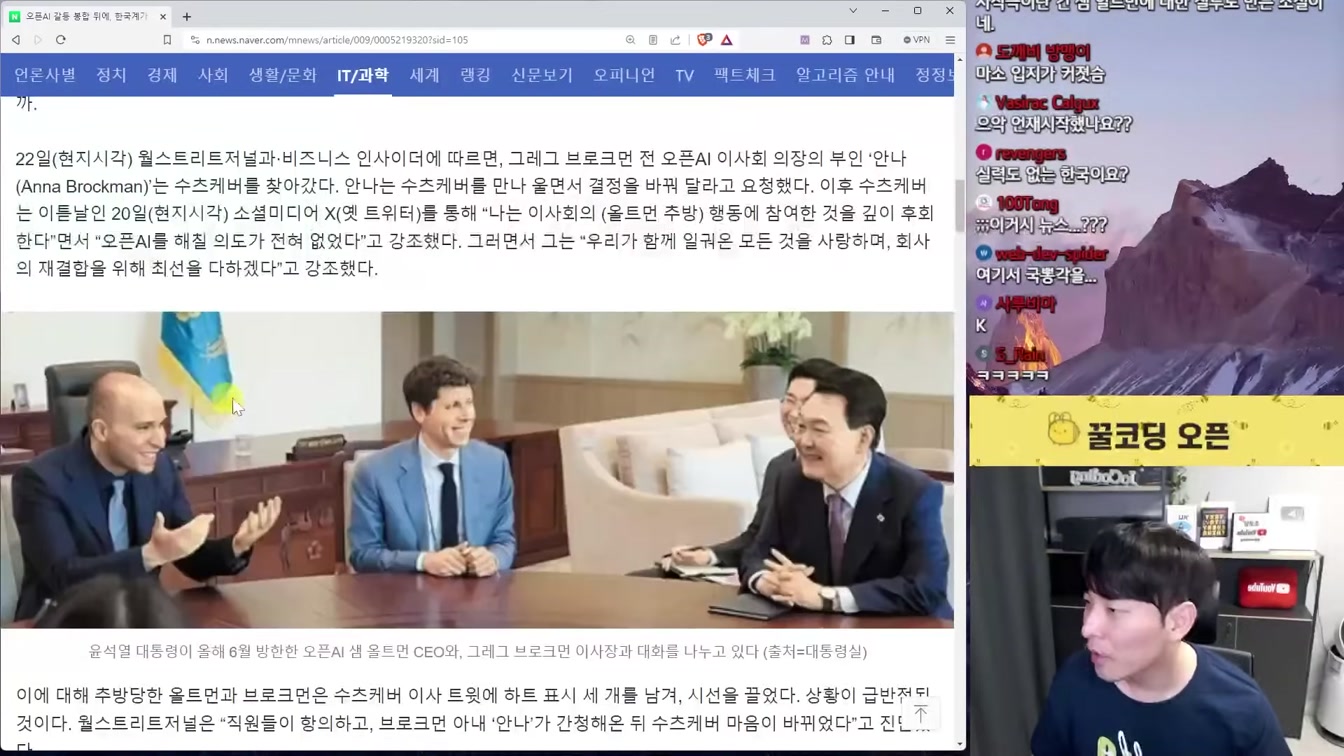Image resolution: width=1344 pixels, height=756 pixels.
Task: Open Brave Shields lion icon
Action: (704, 40)
